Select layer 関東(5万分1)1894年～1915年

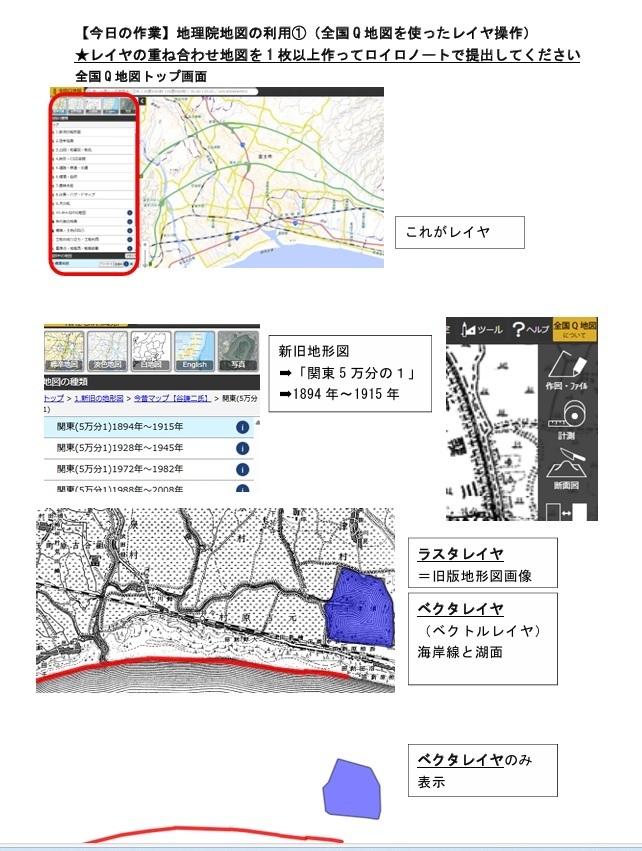(x=125, y=427)
